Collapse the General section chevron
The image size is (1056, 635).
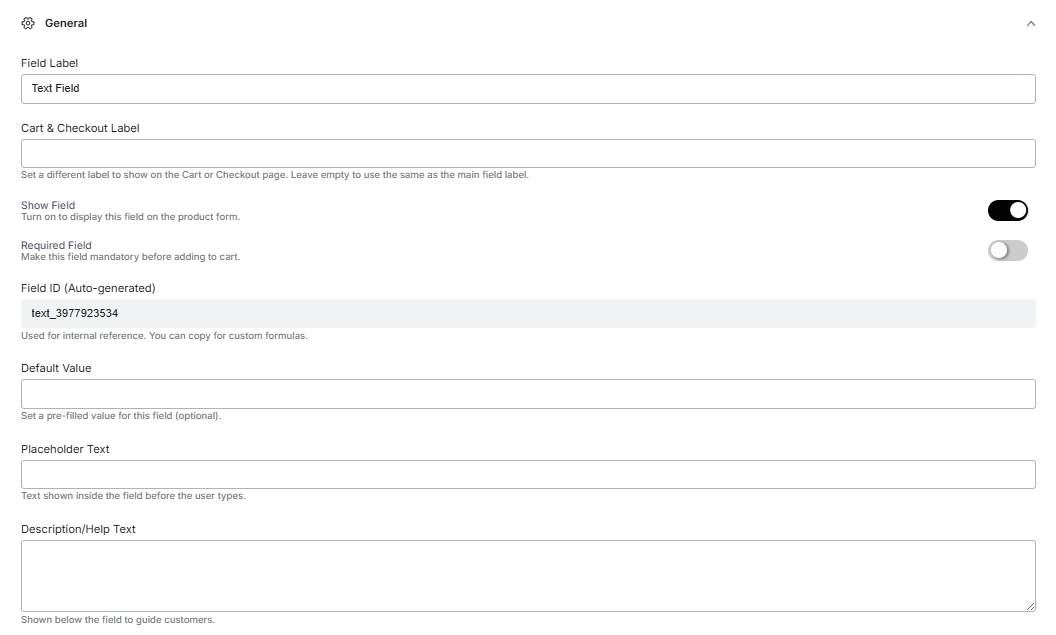coord(1030,24)
